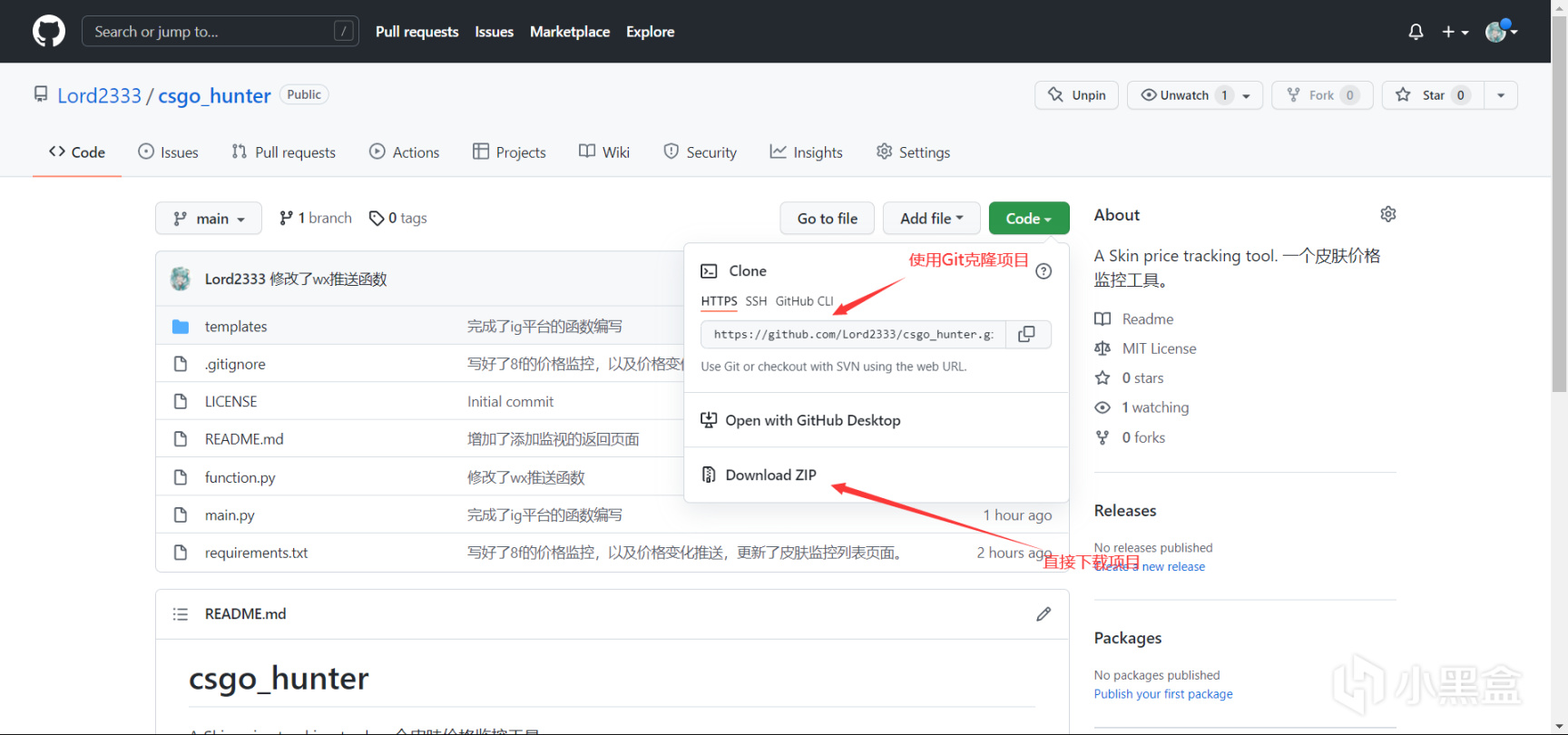Open the Security tab
Viewport: 1568px width, 735px height.
click(x=700, y=152)
